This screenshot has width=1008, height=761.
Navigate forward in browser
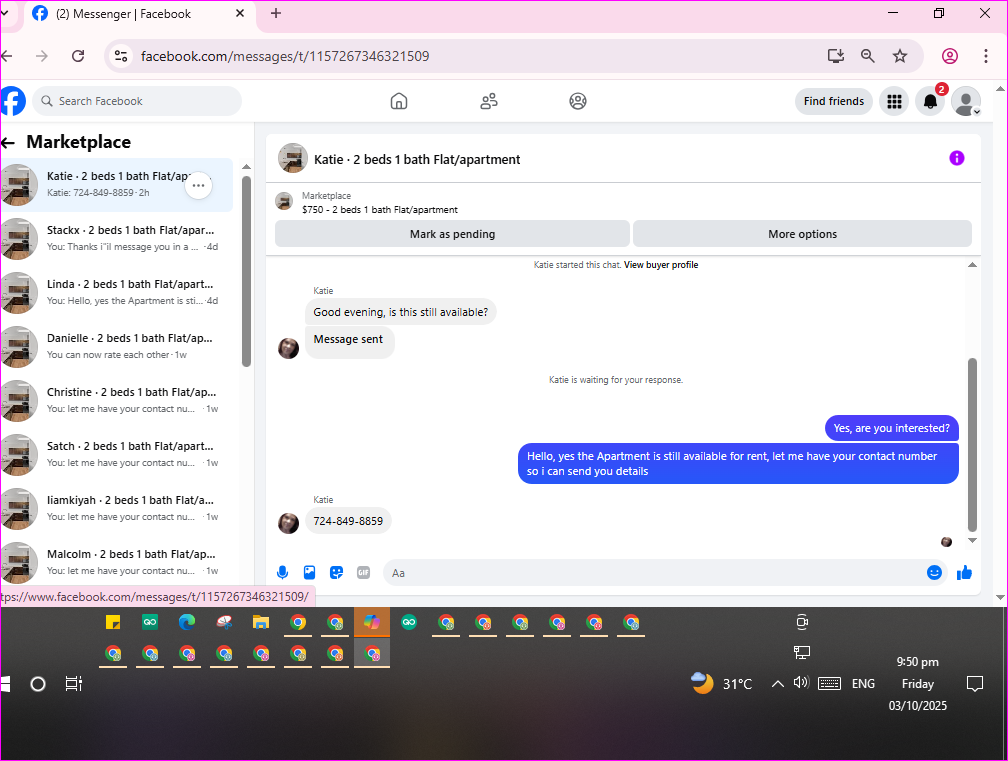click(42, 56)
